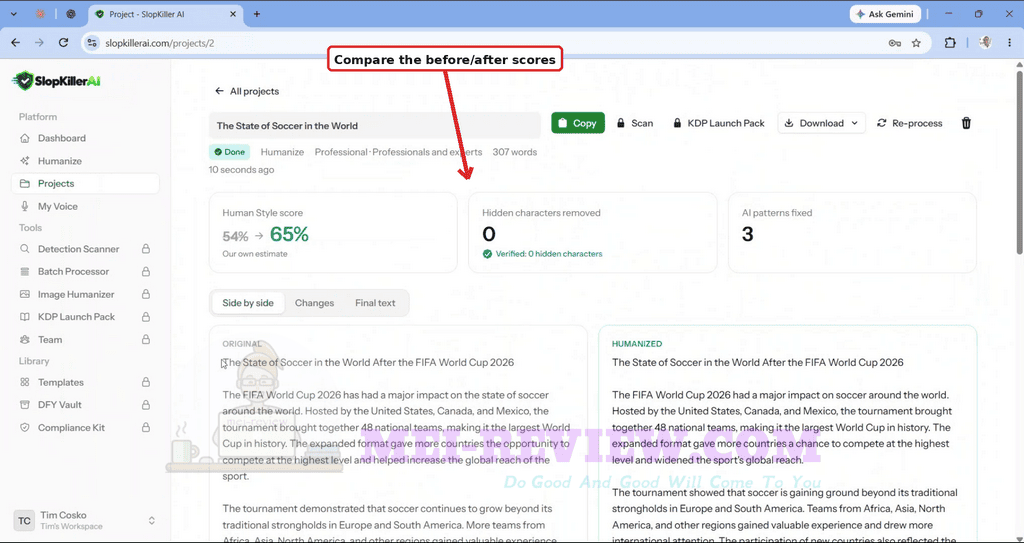The width and height of the screenshot is (1024, 543).
Task: Click the lock icon beside Image Humanizer
Action: [x=146, y=294]
